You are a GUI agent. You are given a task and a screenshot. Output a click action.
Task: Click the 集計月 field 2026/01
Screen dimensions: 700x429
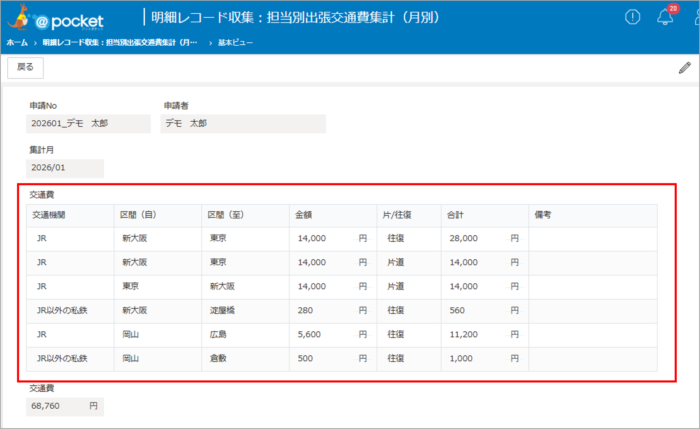click(65, 168)
